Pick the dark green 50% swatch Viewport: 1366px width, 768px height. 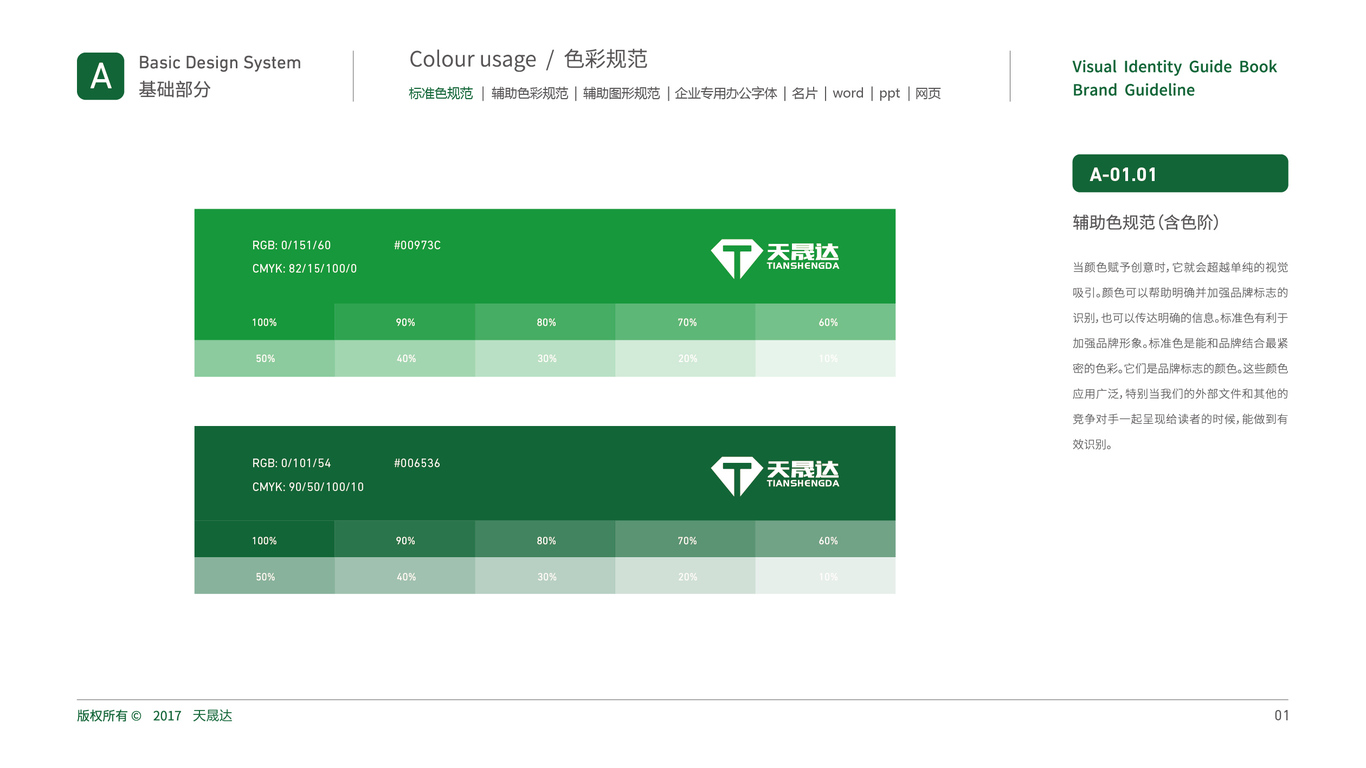coord(264,576)
